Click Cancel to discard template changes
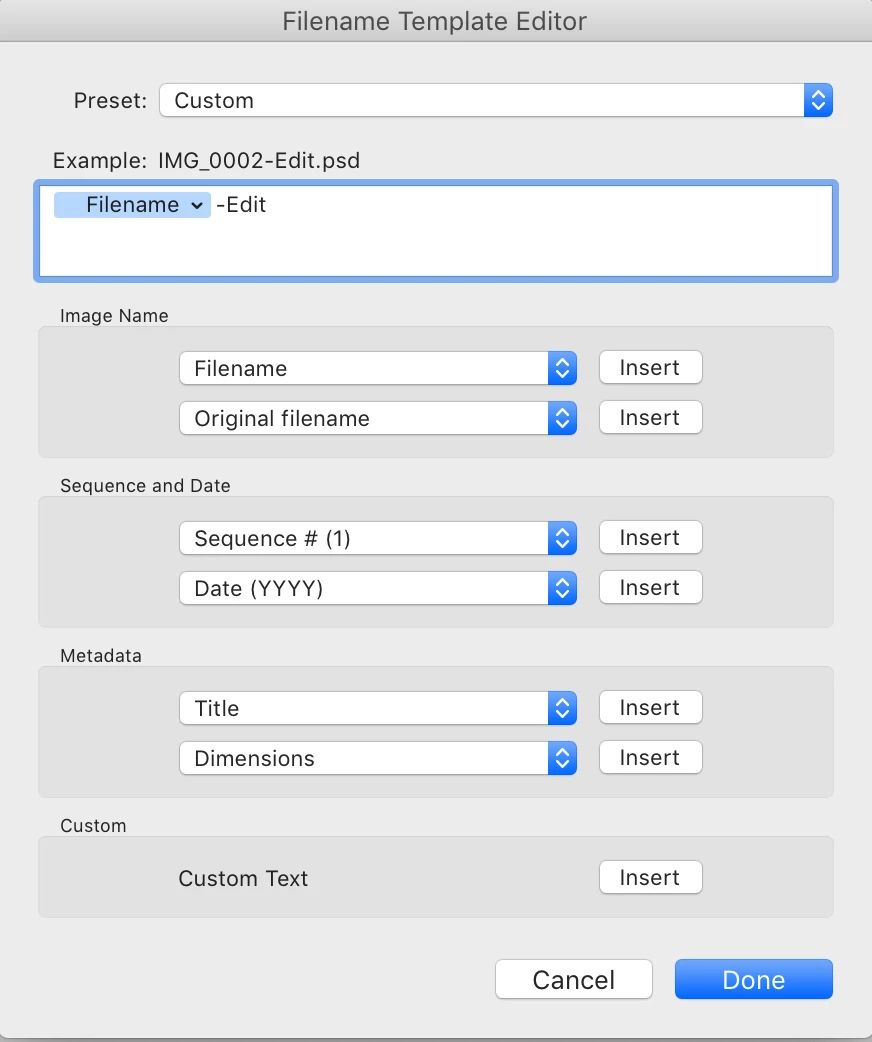The height and width of the screenshot is (1042, 872). pyautogui.click(x=574, y=980)
